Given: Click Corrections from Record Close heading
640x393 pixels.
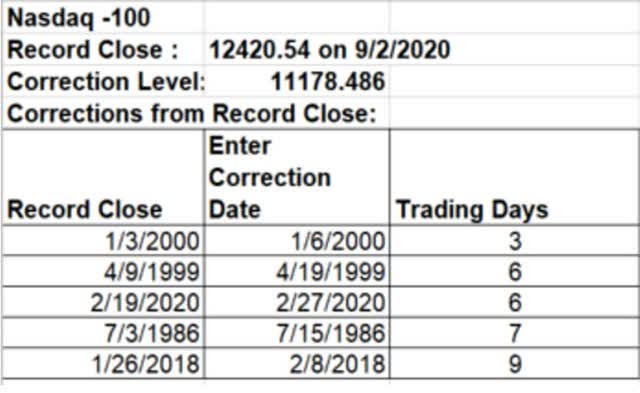Looking at the screenshot, I should (x=192, y=113).
